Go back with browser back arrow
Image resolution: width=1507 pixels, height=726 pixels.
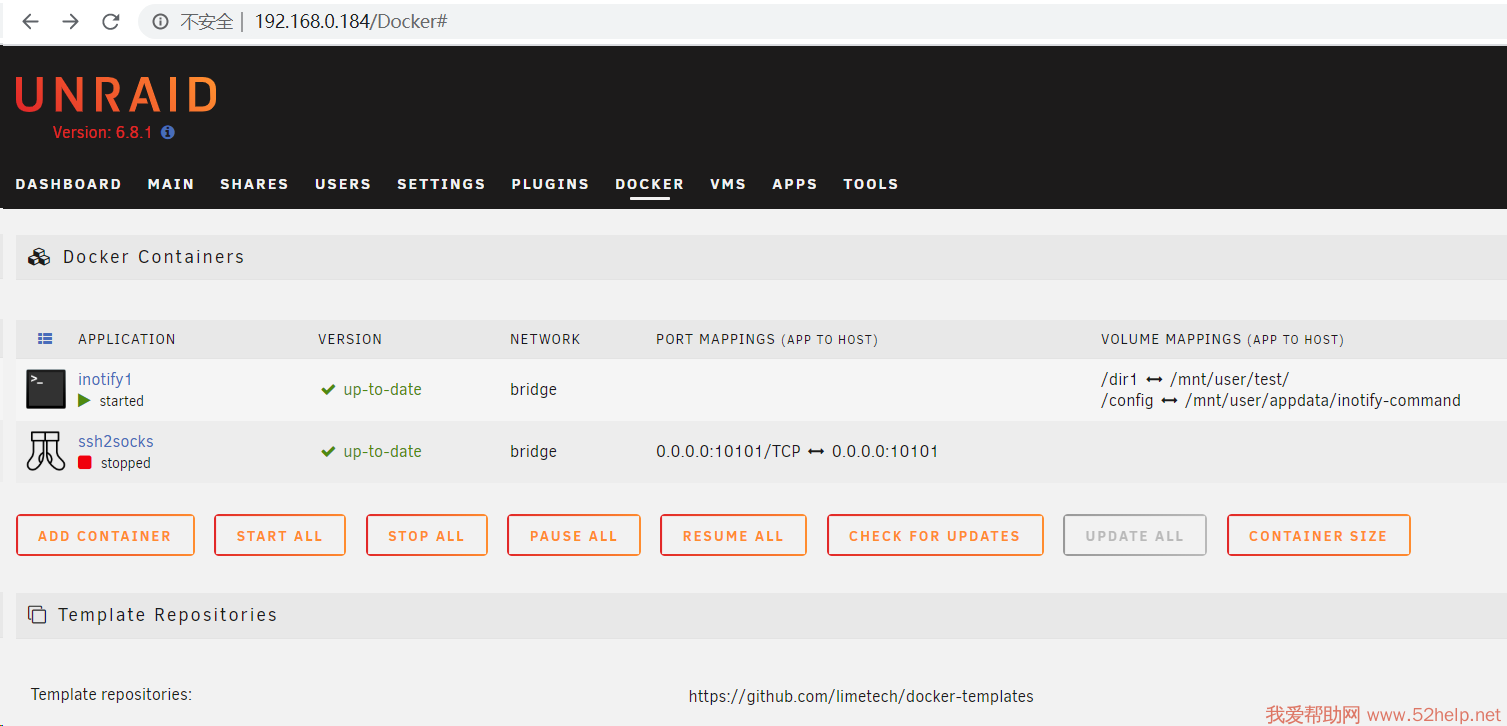point(30,21)
